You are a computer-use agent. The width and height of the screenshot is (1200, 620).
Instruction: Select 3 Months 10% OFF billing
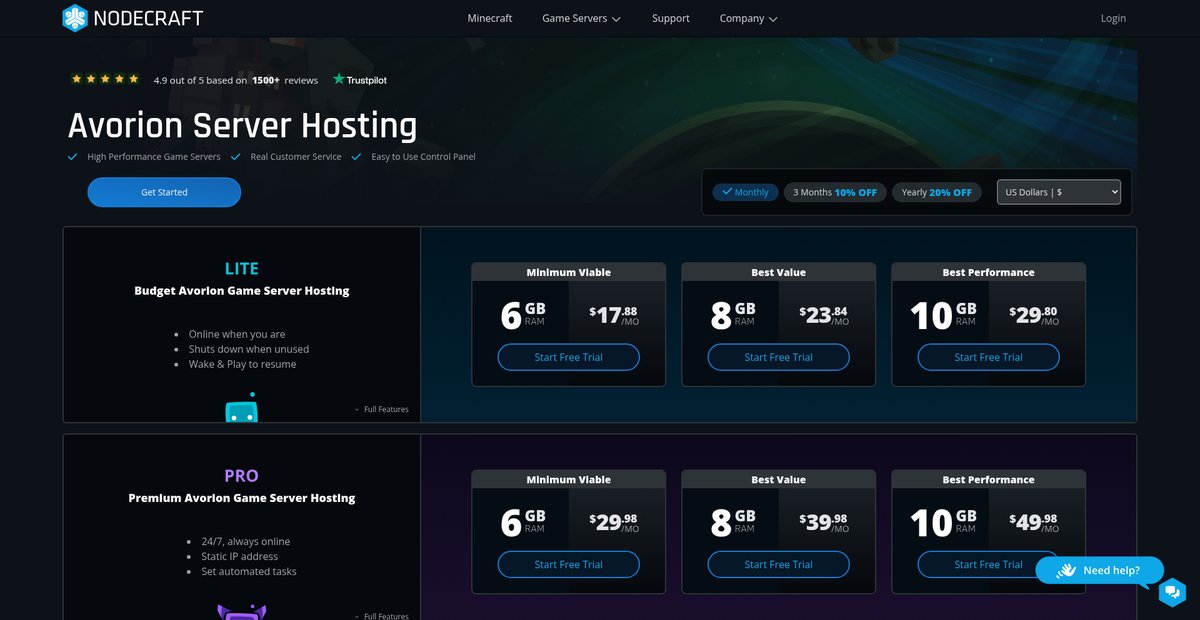(x=835, y=192)
